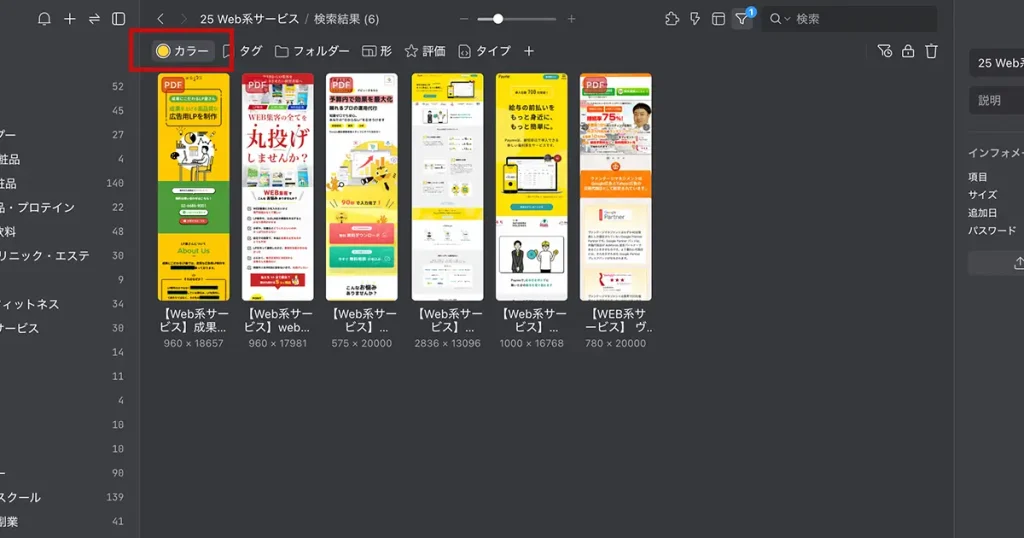Add a new filter with plus button
Image resolution: width=1024 pixels, height=538 pixels.
pyautogui.click(x=529, y=51)
